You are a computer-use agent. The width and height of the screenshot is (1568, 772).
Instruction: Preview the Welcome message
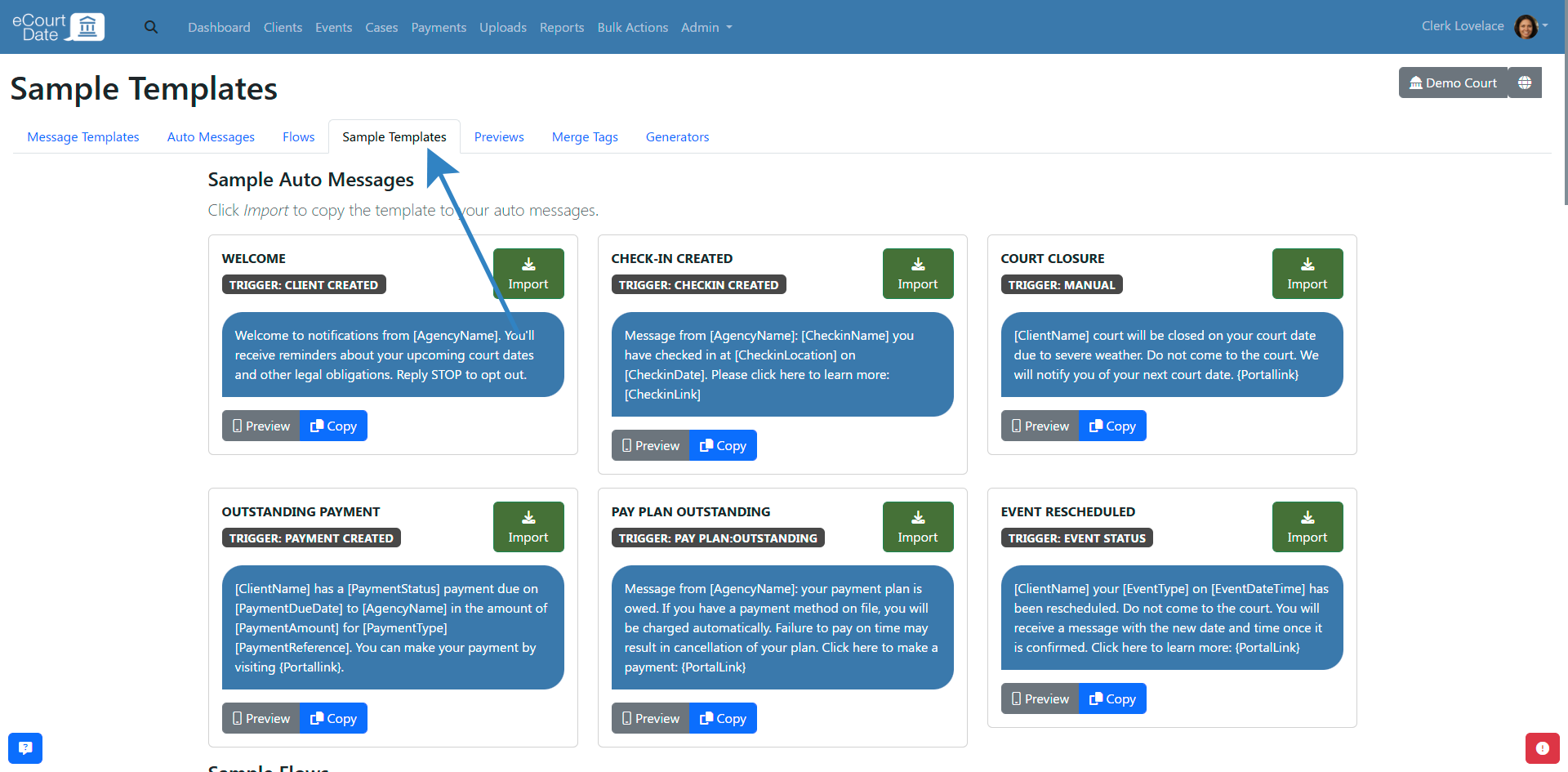point(261,426)
